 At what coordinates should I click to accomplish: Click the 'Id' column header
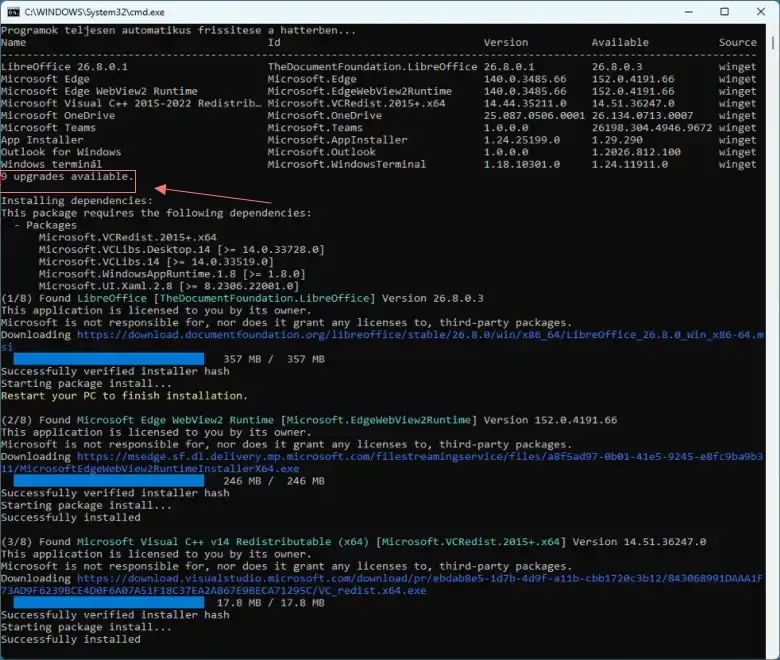pos(274,42)
